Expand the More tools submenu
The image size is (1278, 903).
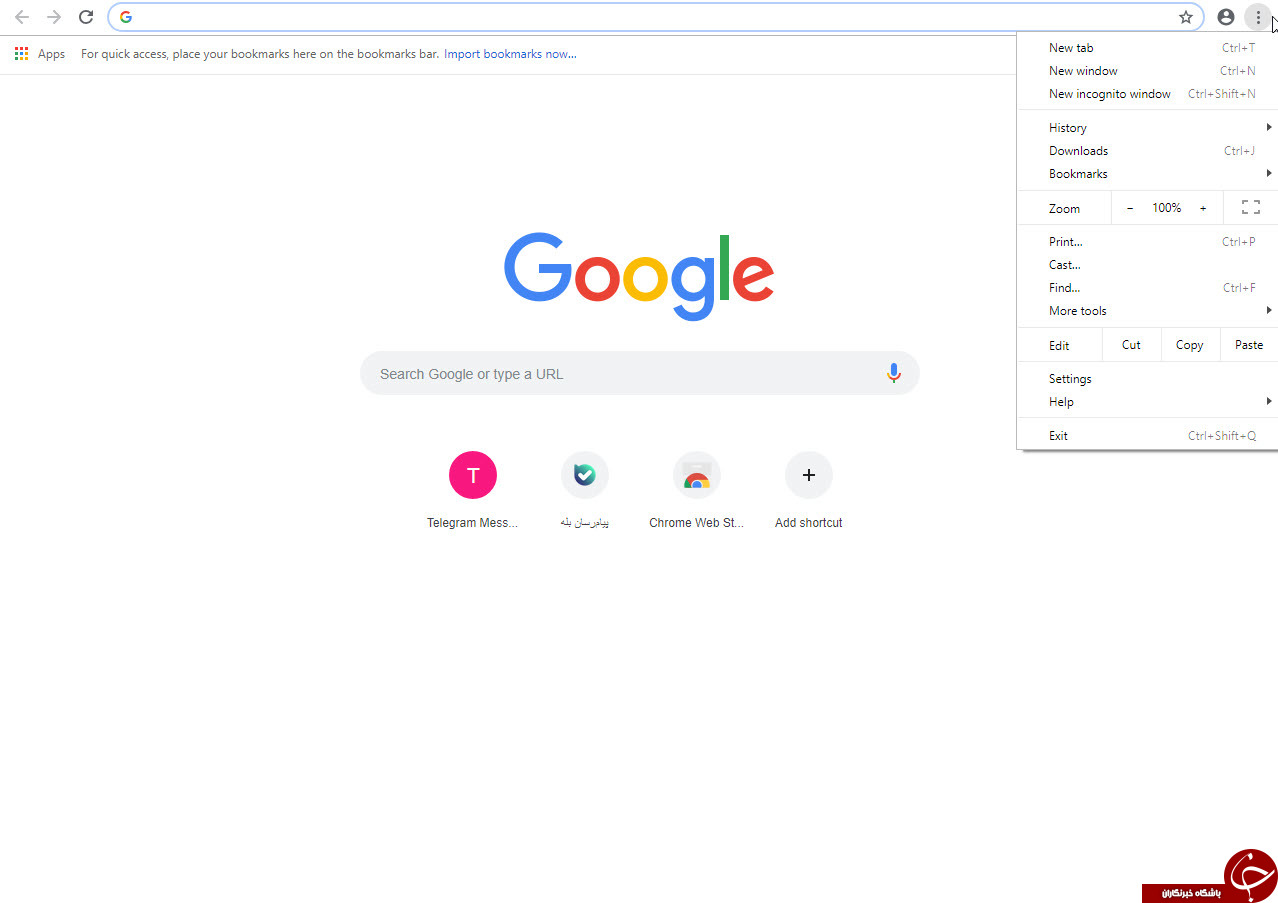click(x=1147, y=311)
